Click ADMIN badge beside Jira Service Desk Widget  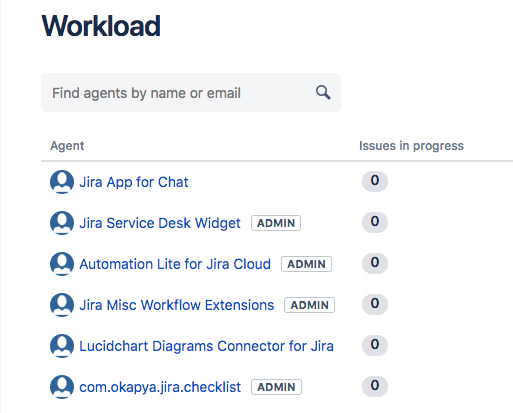276,223
